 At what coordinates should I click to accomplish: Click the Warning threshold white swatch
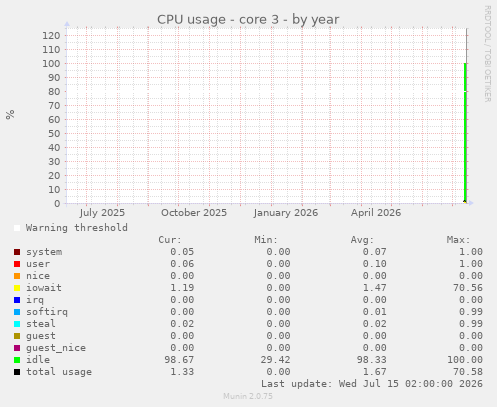coord(17,228)
